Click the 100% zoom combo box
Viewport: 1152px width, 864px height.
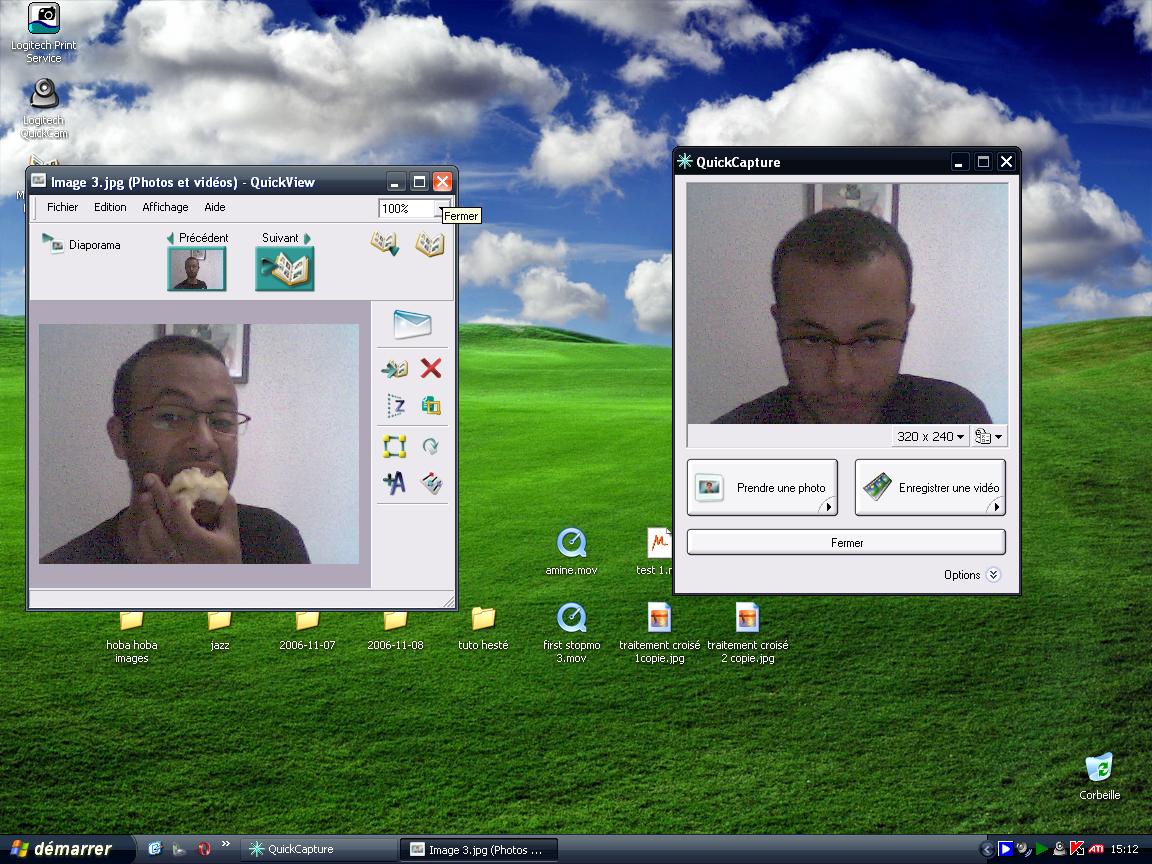pyautogui.click(x=414, y=208)
